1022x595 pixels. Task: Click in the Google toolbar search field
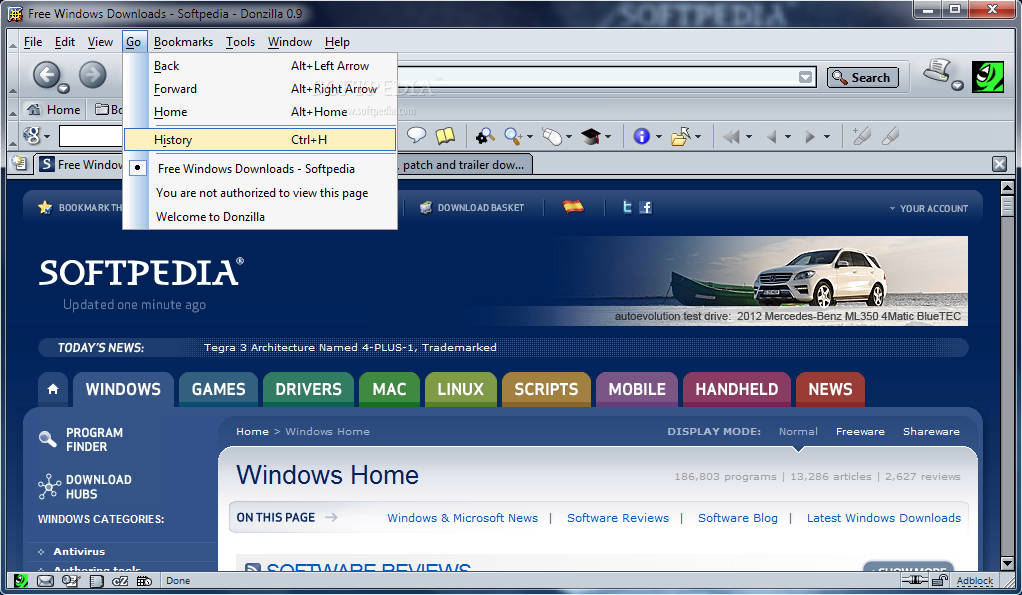tap(91, 136)
